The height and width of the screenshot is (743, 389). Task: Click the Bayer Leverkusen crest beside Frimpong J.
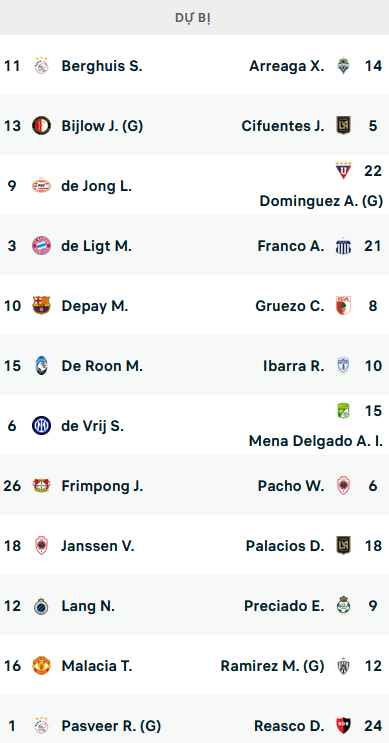41,486
